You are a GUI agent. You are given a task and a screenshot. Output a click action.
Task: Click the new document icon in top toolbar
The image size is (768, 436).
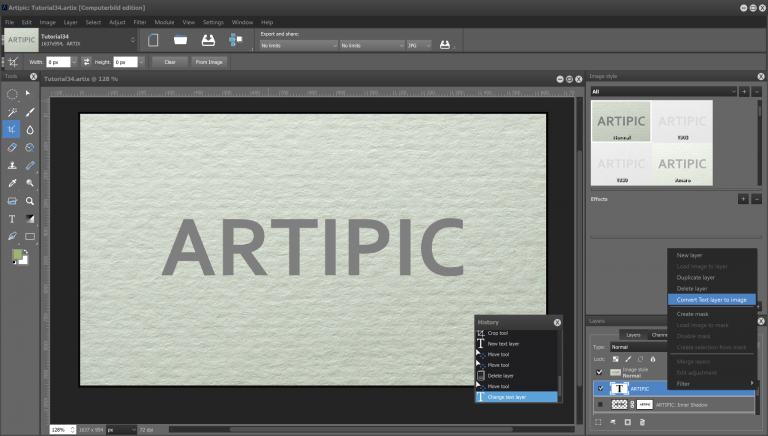154,40
